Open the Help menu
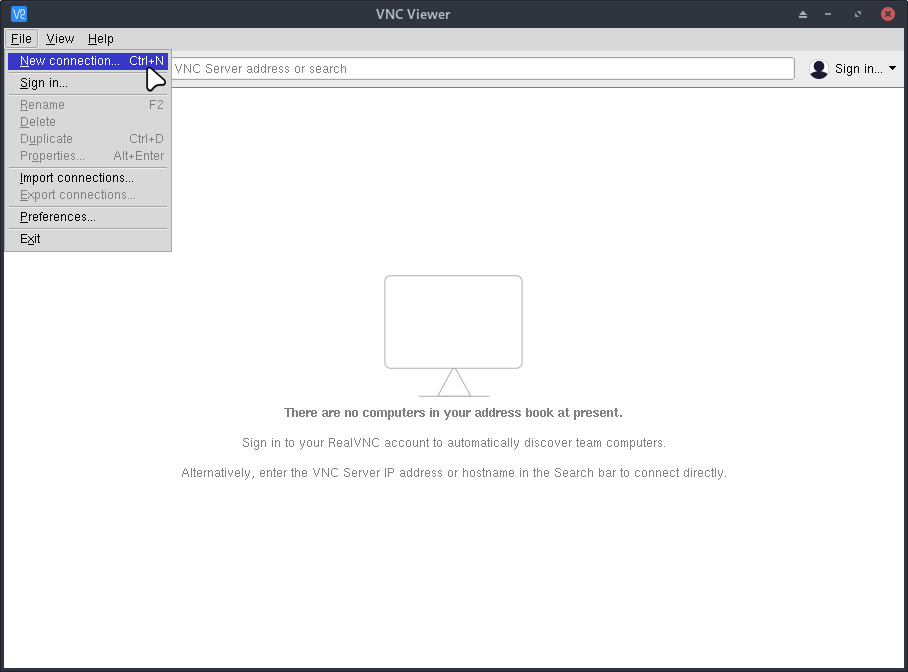 [101, 39]
